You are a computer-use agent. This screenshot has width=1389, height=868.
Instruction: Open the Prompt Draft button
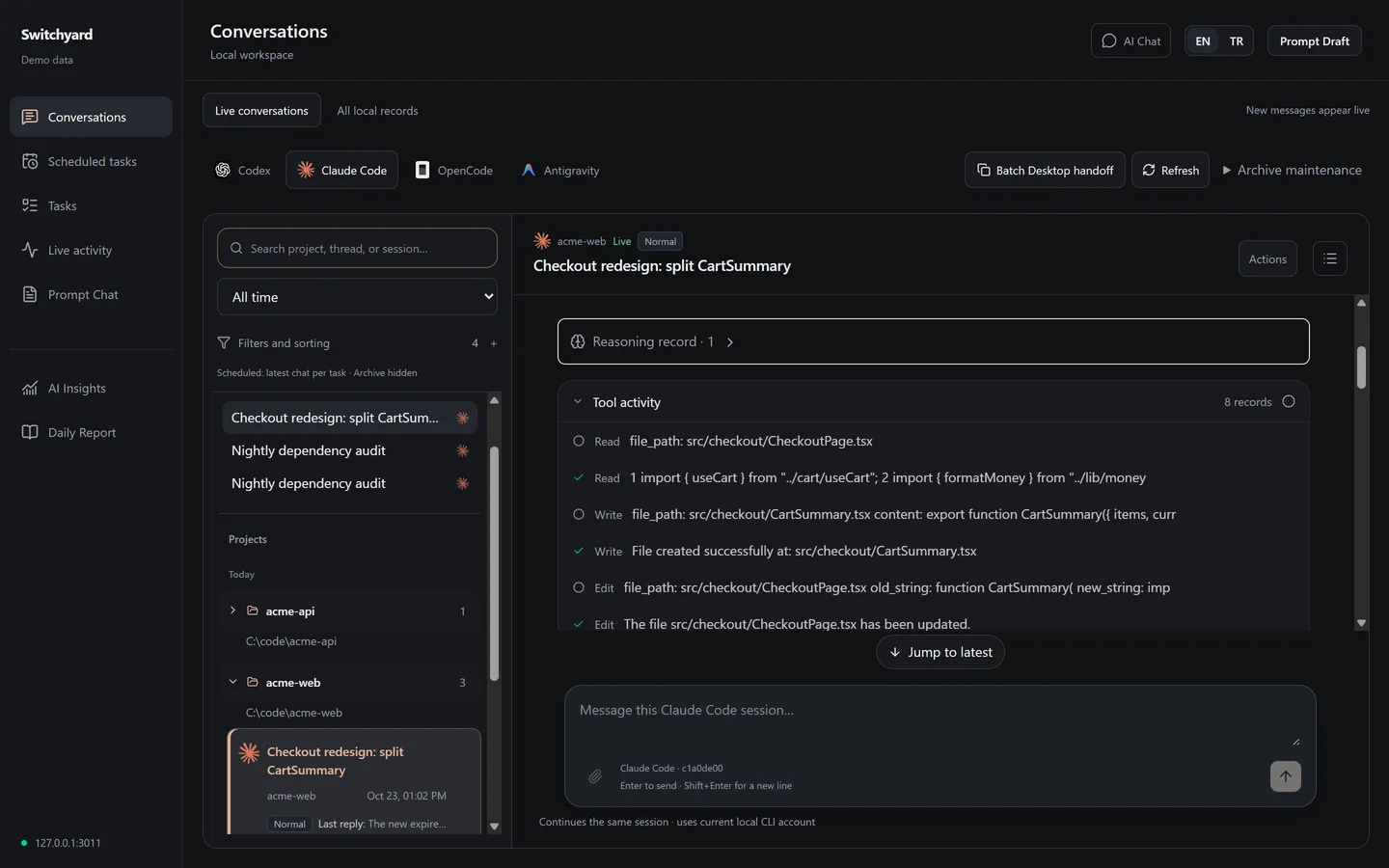pos(1314,41)
